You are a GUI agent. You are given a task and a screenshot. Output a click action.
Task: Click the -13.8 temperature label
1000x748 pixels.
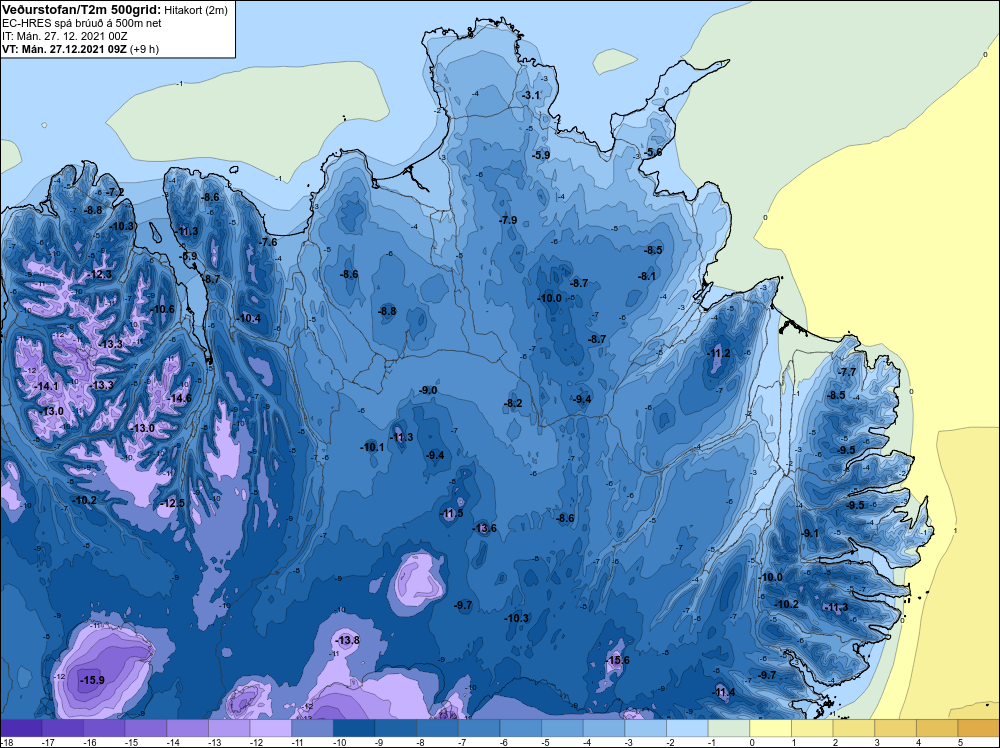point(348,640)
